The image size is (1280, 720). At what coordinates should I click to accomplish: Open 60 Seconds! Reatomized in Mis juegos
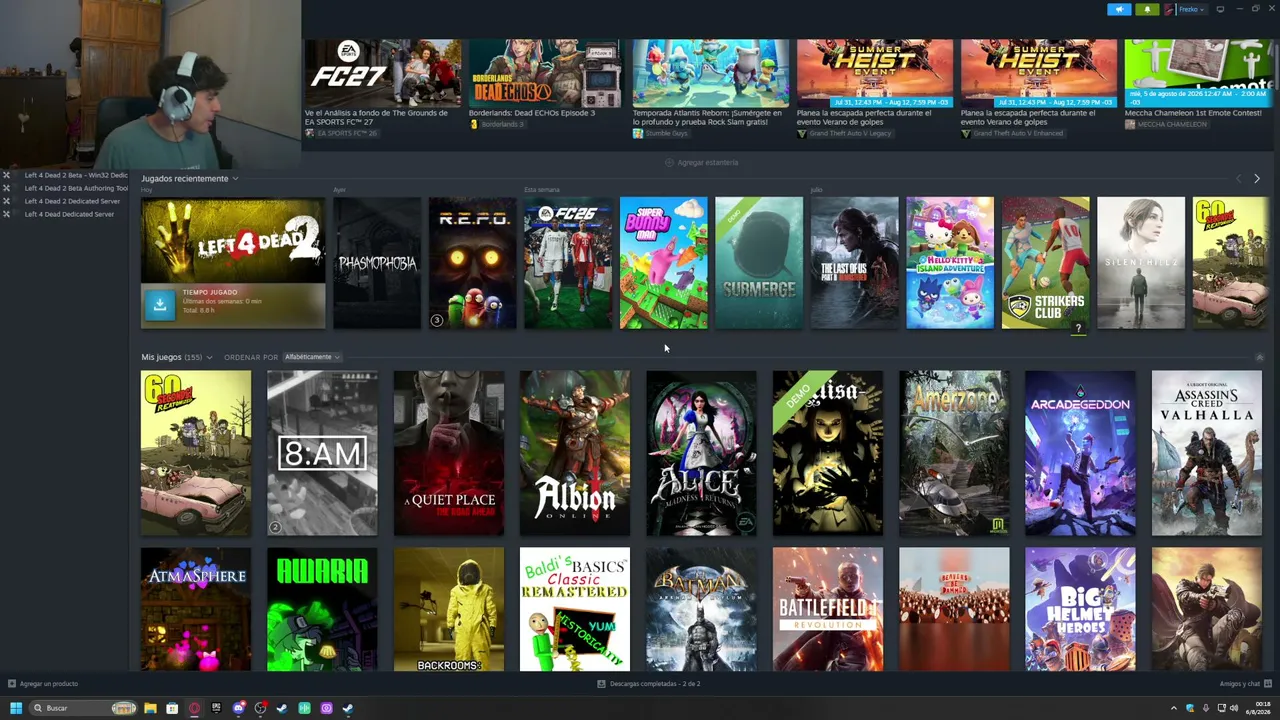point(196,453)
